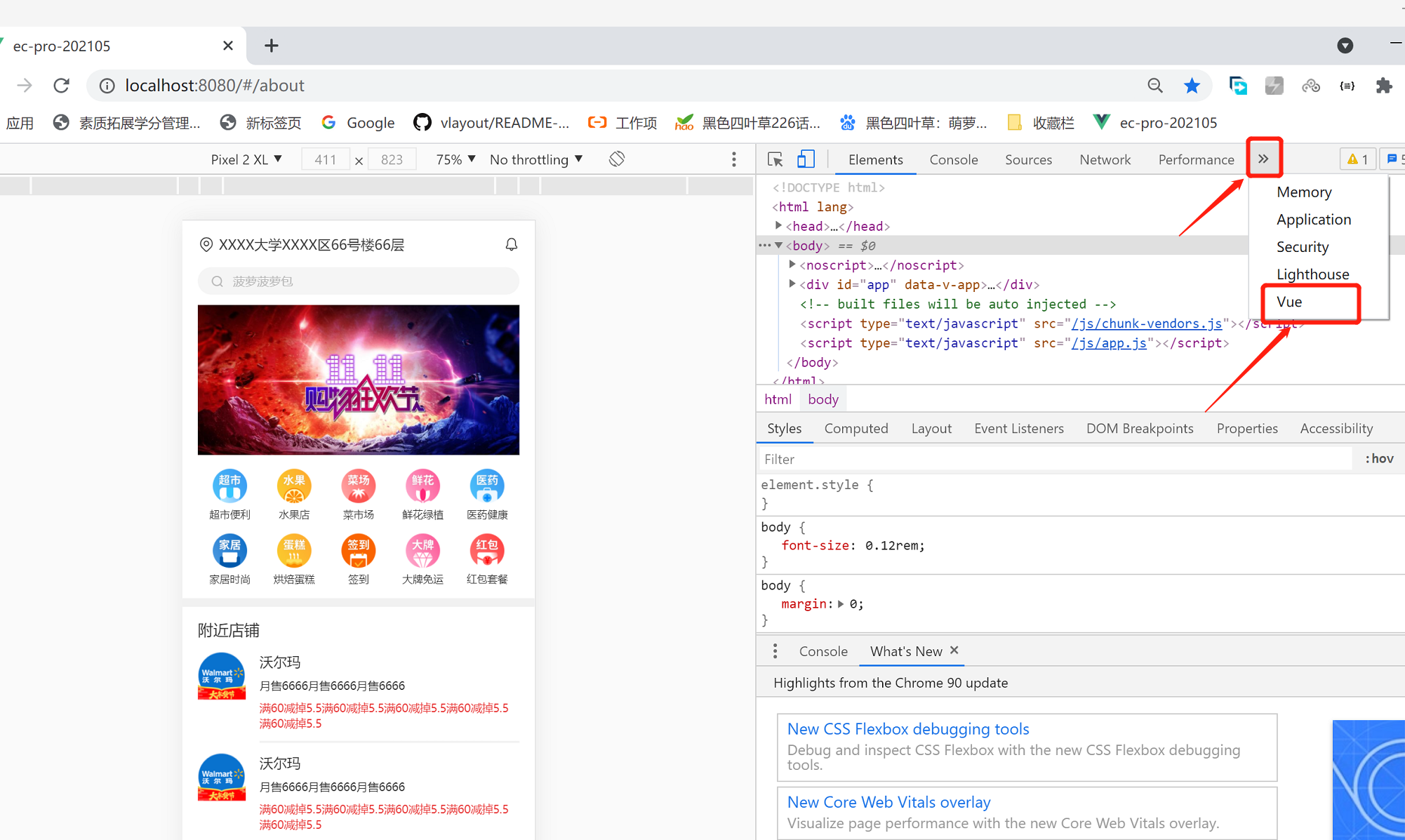The image size is (1405, 840).
Task: Open the js/app.js source link
Action: pyautogui.click(x=1109, y=343)
